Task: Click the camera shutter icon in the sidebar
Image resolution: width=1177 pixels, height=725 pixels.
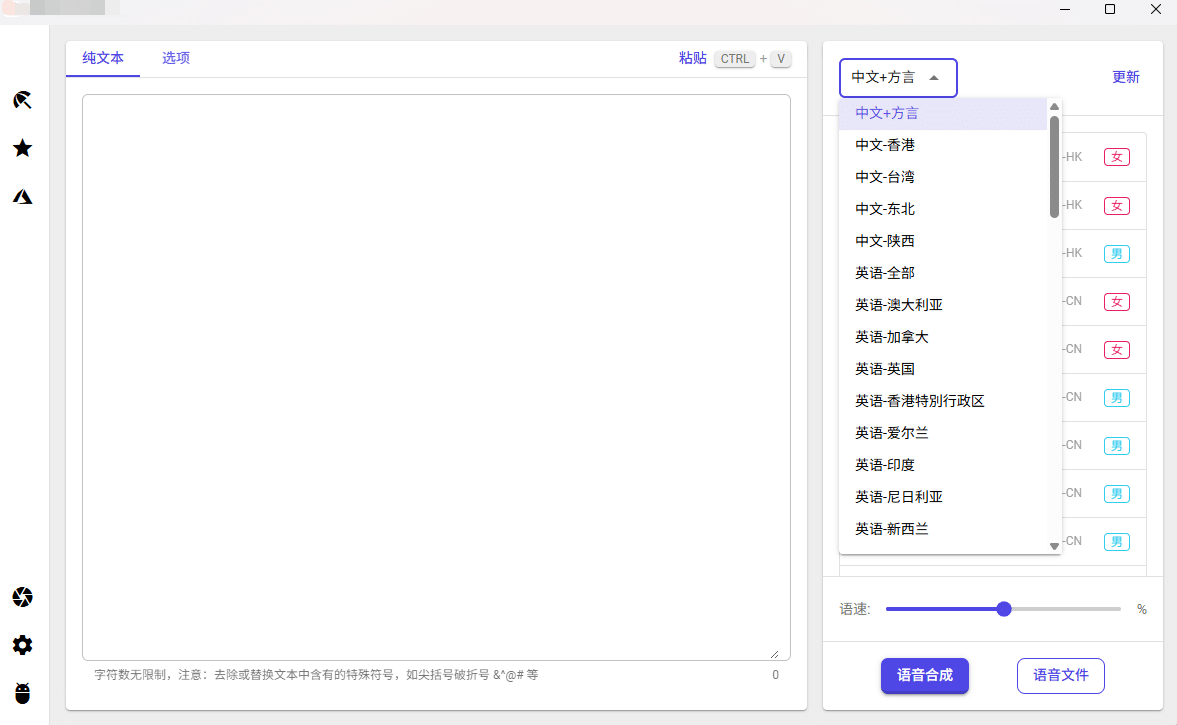Action: [23, 597]
